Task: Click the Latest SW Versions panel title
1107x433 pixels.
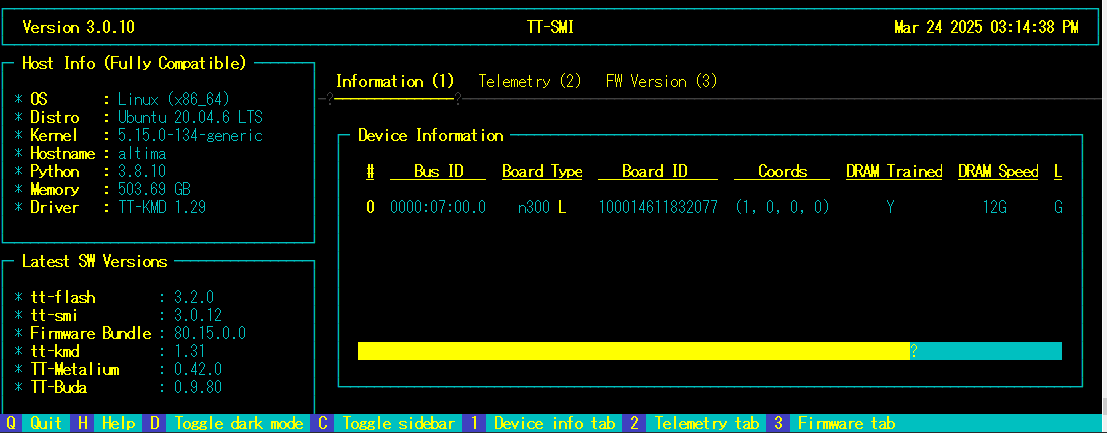Action: (x=95, y=262)
